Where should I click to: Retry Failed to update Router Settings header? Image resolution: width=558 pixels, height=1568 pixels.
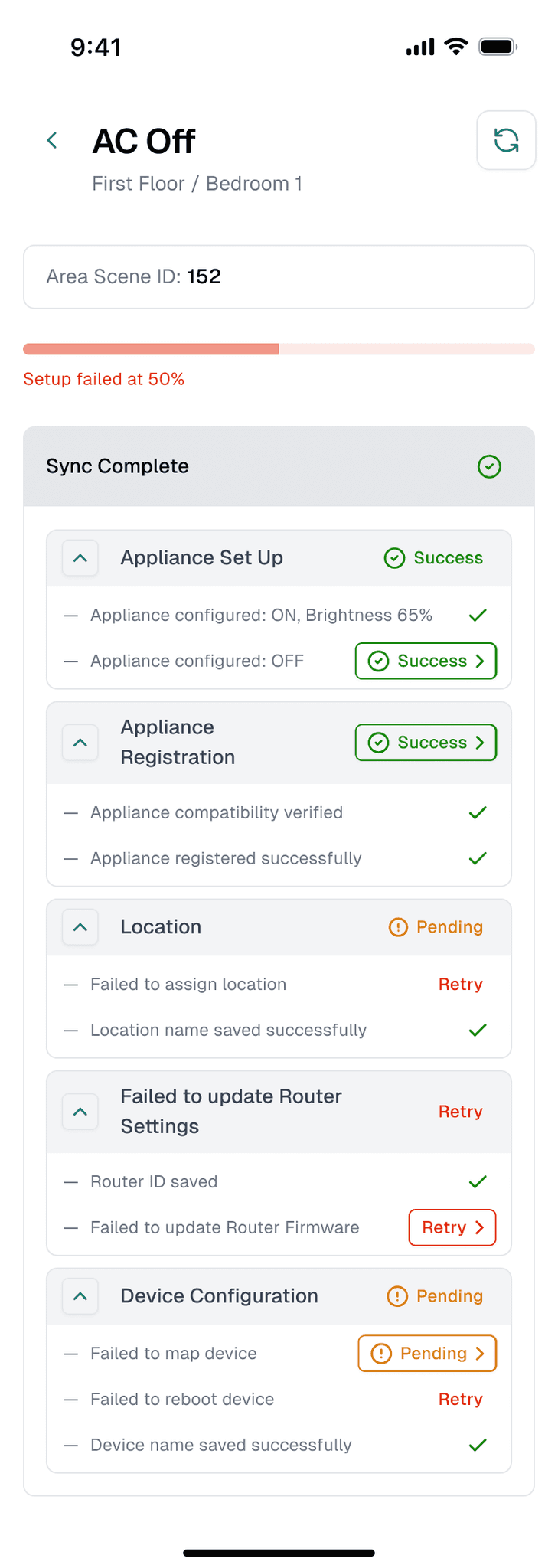[460, 1112]
